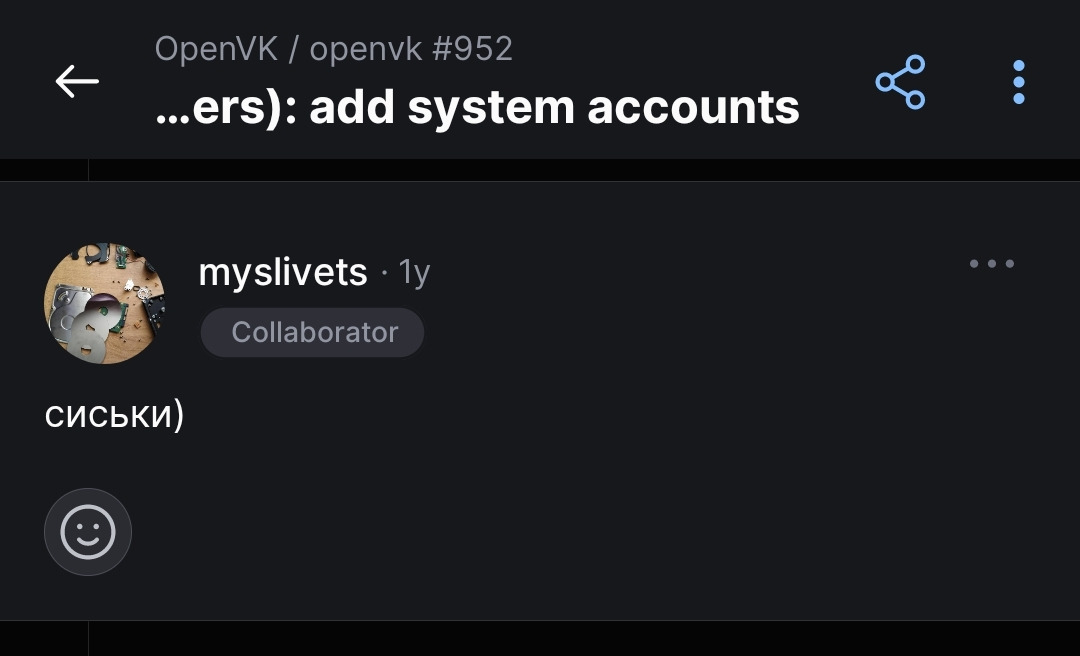Image resolution: width=1080 pixels, height=656 pixels.
Task: Tap the Collaborator badge
Action: (x=312, y=332)
